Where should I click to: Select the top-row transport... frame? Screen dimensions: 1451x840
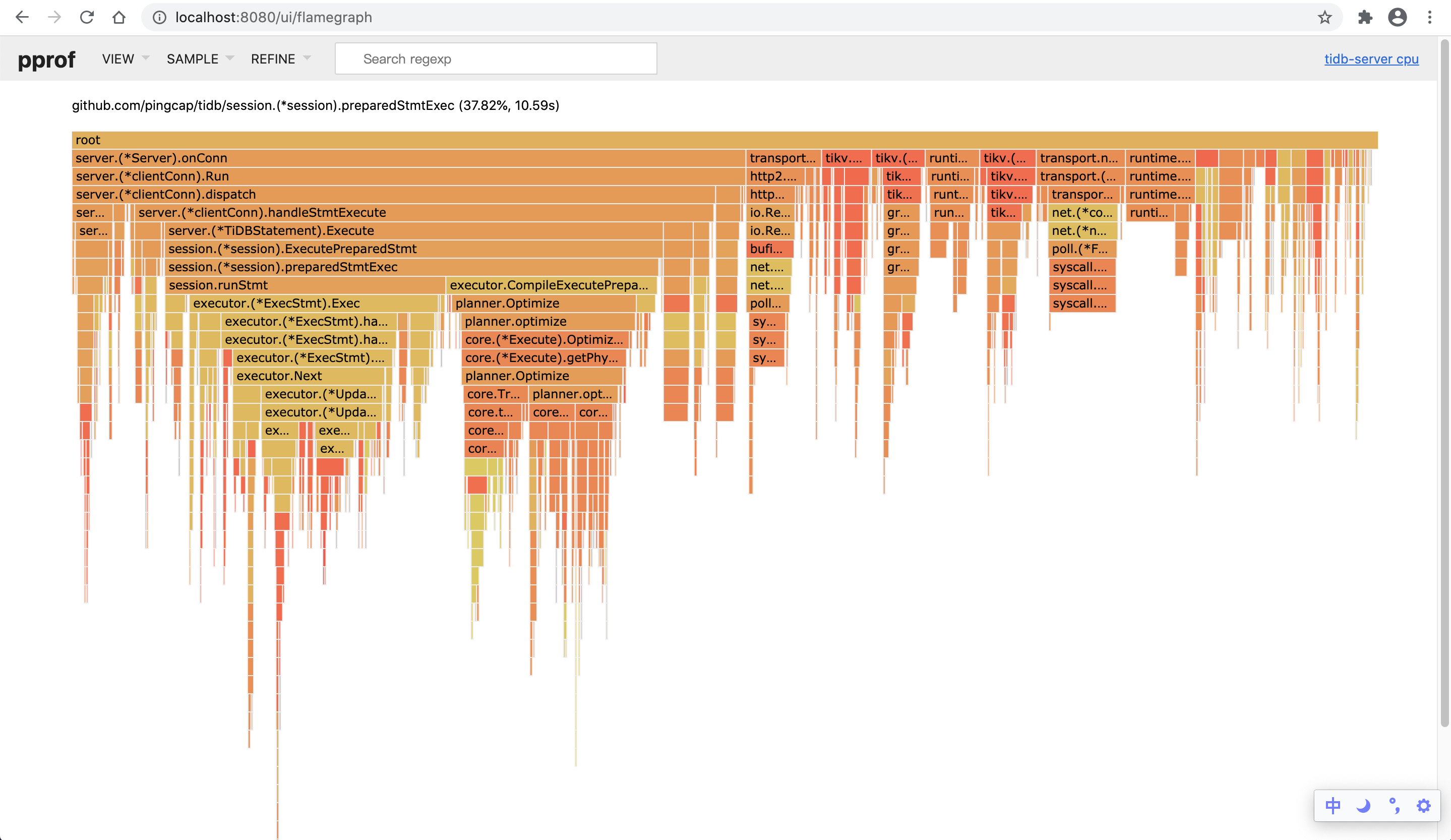tap(782, 158)
